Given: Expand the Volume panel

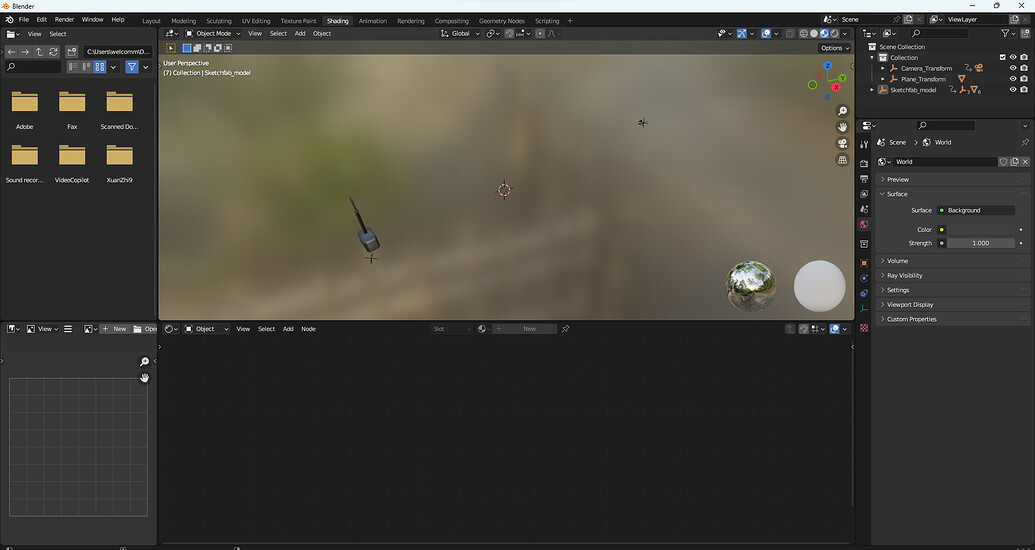Looking at the screenshot, I should [952, 261].
